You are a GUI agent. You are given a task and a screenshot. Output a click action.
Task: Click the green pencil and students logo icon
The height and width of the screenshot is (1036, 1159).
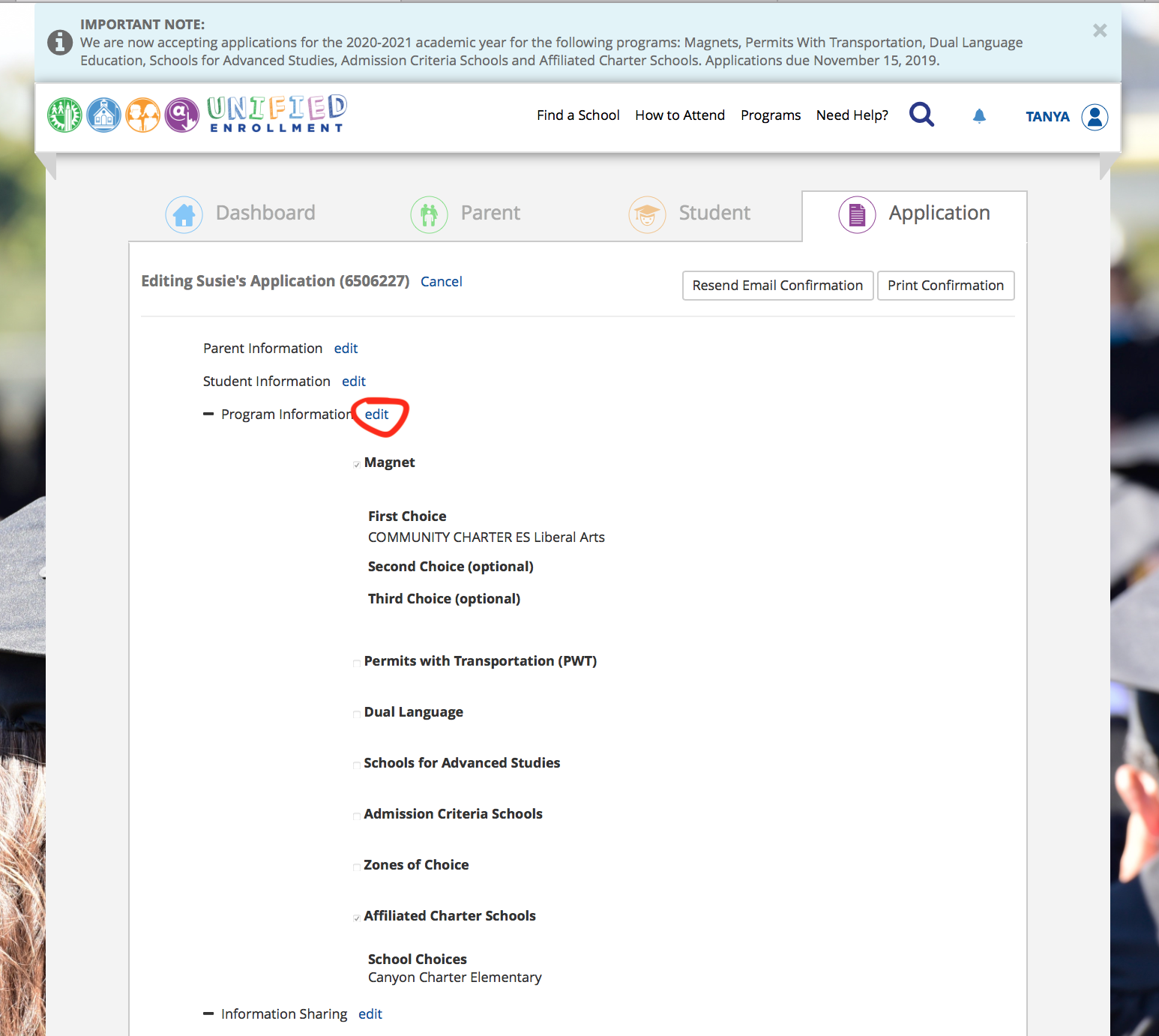pyautogui.click(x=64, y=115)
